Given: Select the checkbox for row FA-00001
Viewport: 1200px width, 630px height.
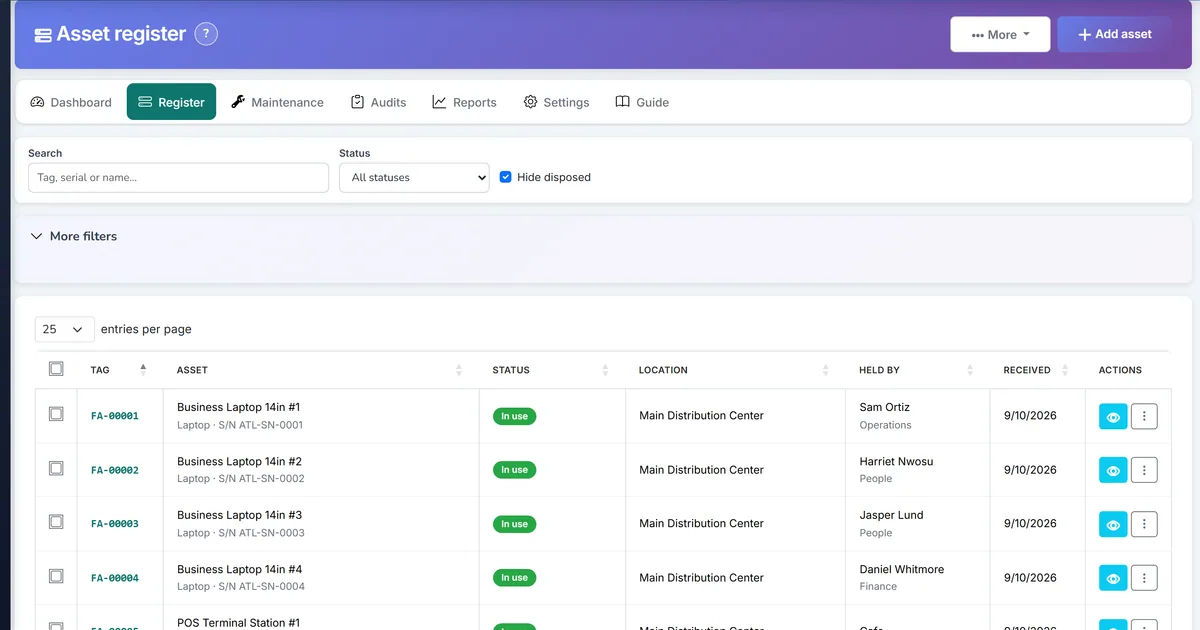Looking at the screenshot, I should tap(56, 414).
